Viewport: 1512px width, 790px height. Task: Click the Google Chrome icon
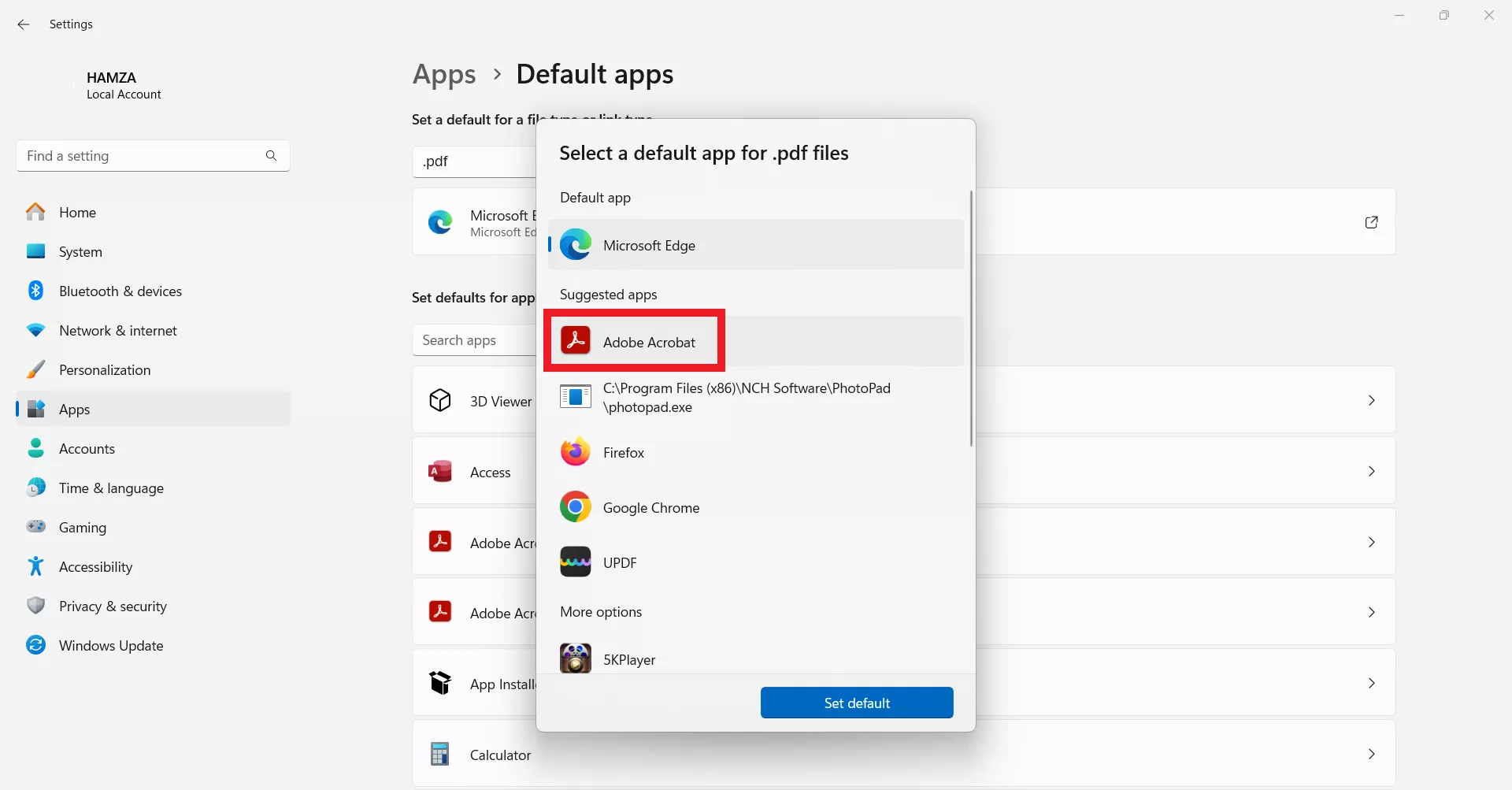(576, 506)
